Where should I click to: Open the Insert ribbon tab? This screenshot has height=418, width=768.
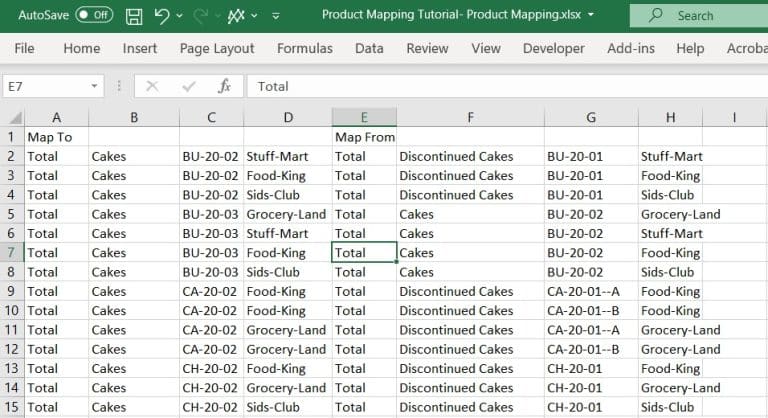(140, 48)
